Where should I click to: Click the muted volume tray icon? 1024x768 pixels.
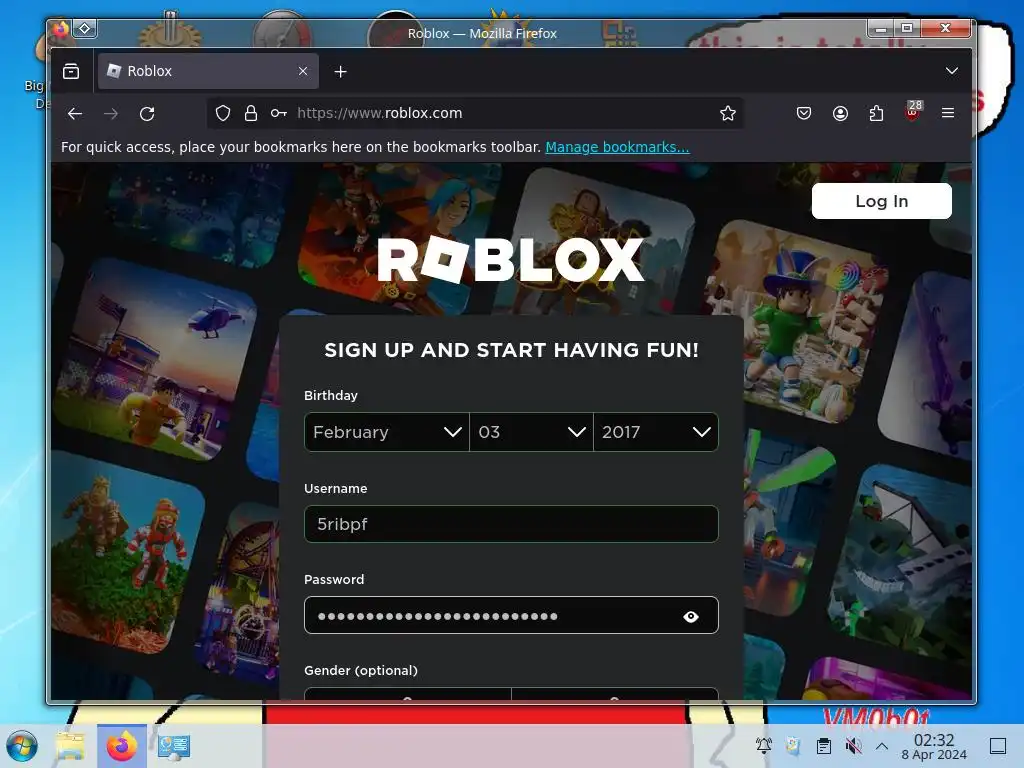[853, 745]
